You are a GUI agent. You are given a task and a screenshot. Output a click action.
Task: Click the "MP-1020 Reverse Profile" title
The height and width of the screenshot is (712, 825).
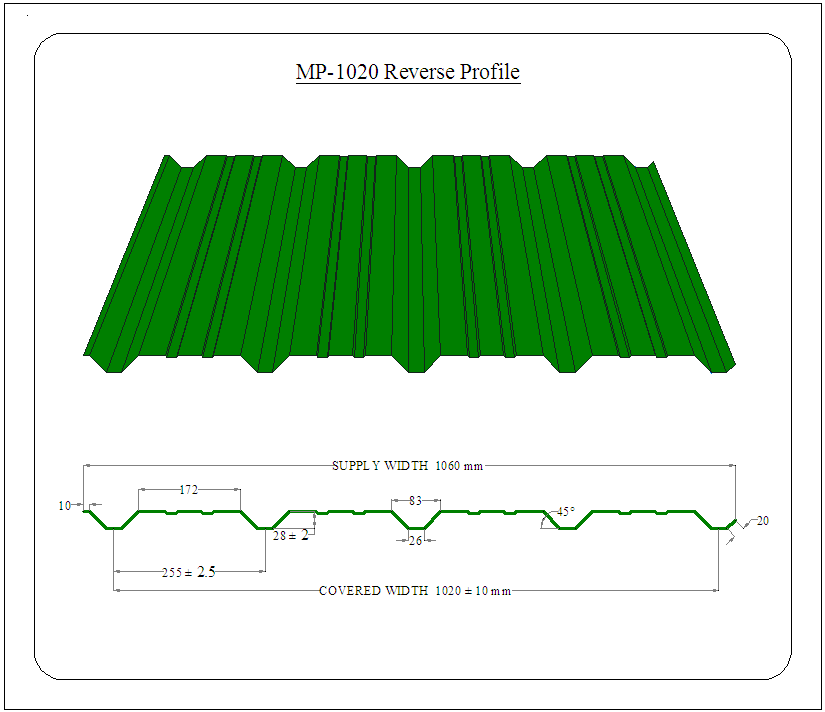[x=408, y=72]
